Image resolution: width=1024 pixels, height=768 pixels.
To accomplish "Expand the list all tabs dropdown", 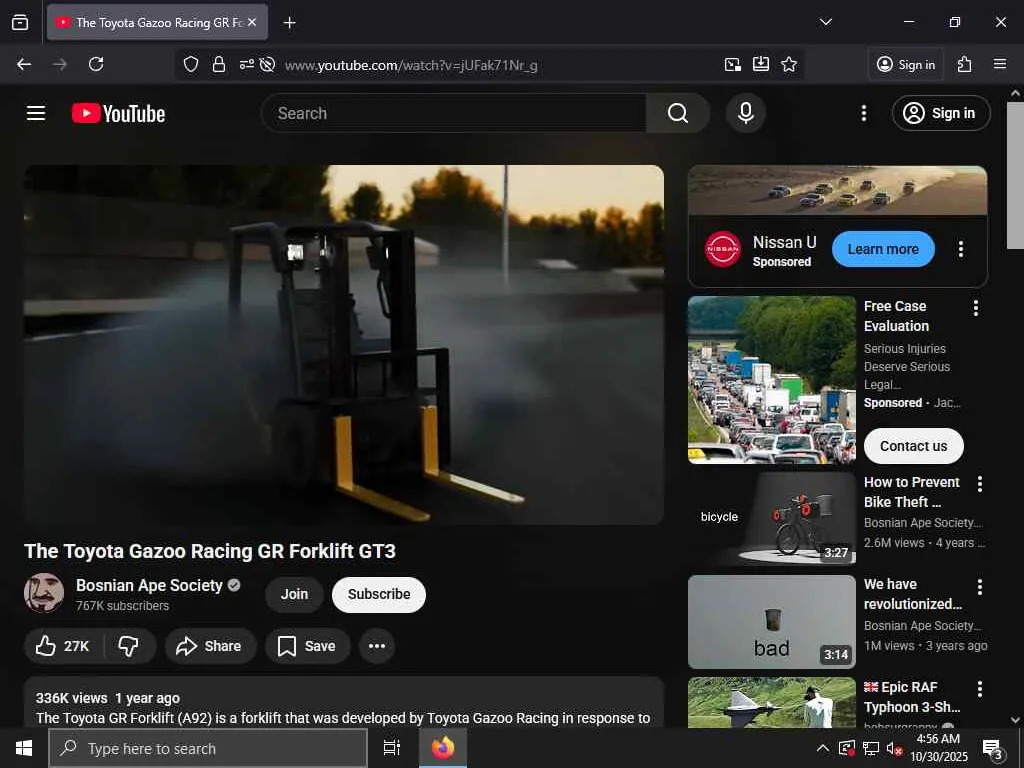I will pyautogui.click(x=825, y=22).
